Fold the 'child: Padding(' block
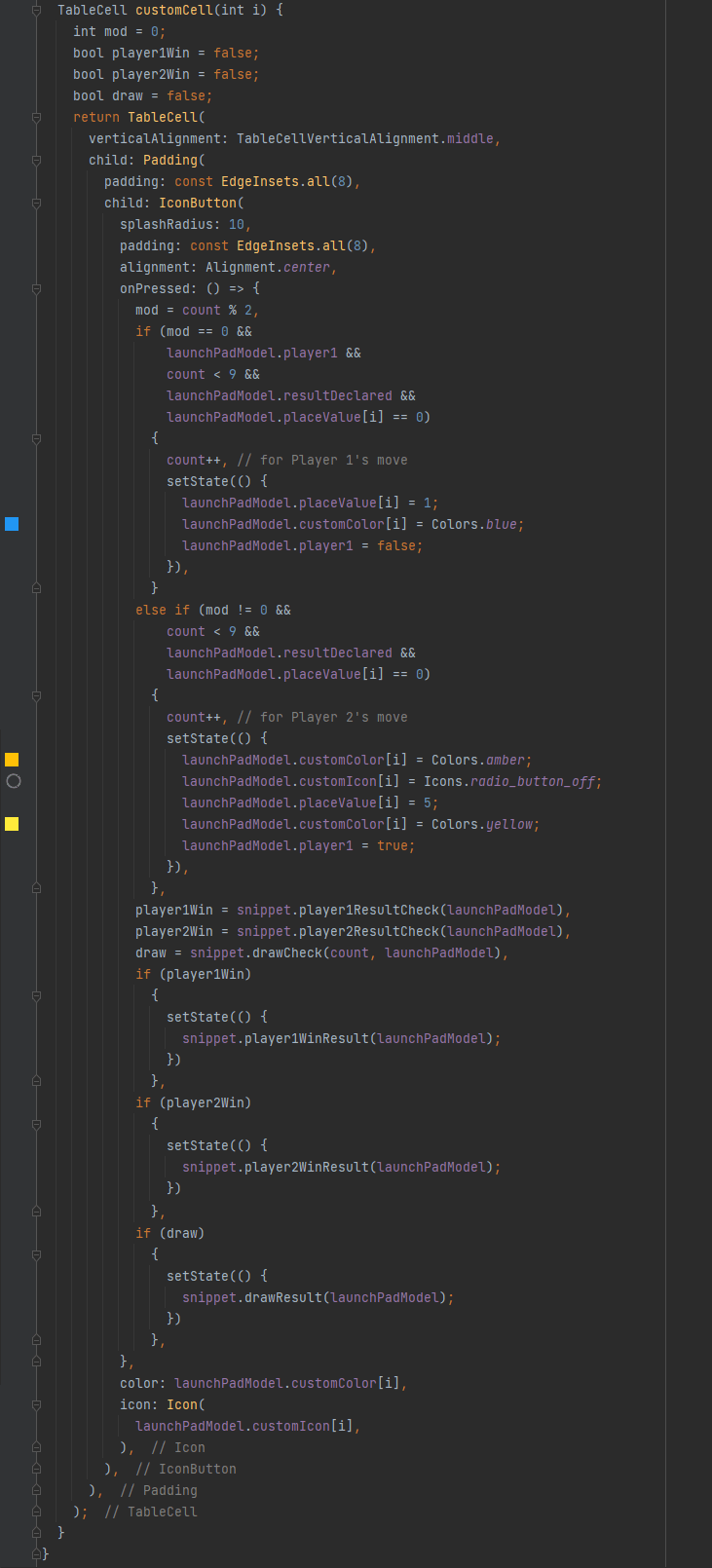This screenshot has height=1568, width=712. click(x=36, y=160)
